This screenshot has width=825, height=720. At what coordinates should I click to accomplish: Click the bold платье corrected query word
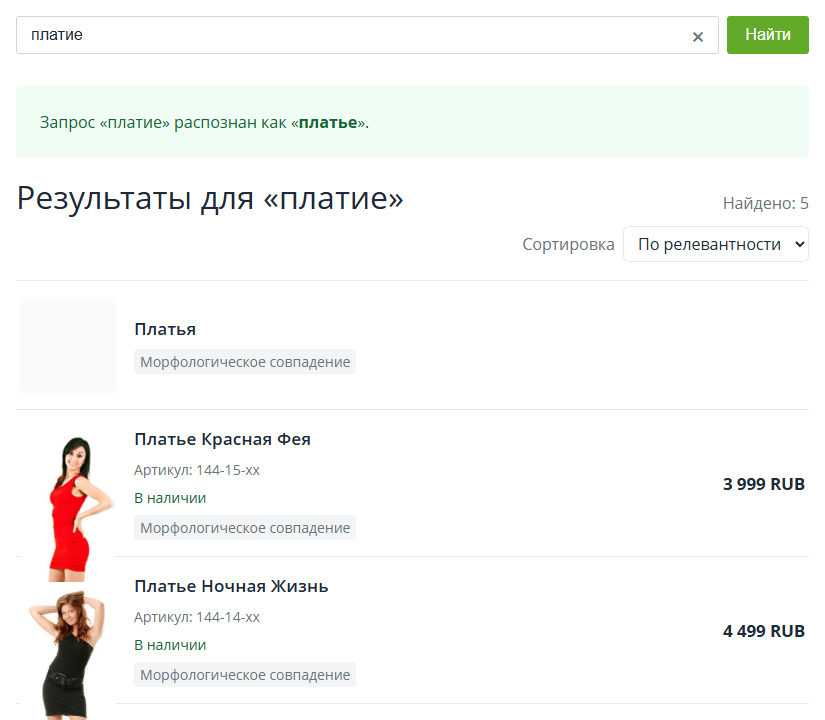328,123
